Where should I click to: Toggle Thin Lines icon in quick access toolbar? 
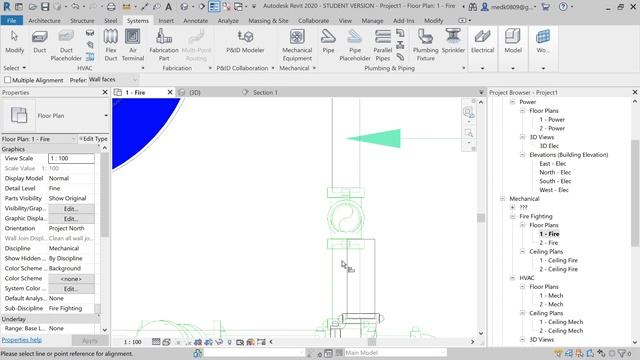click(214, 7)
